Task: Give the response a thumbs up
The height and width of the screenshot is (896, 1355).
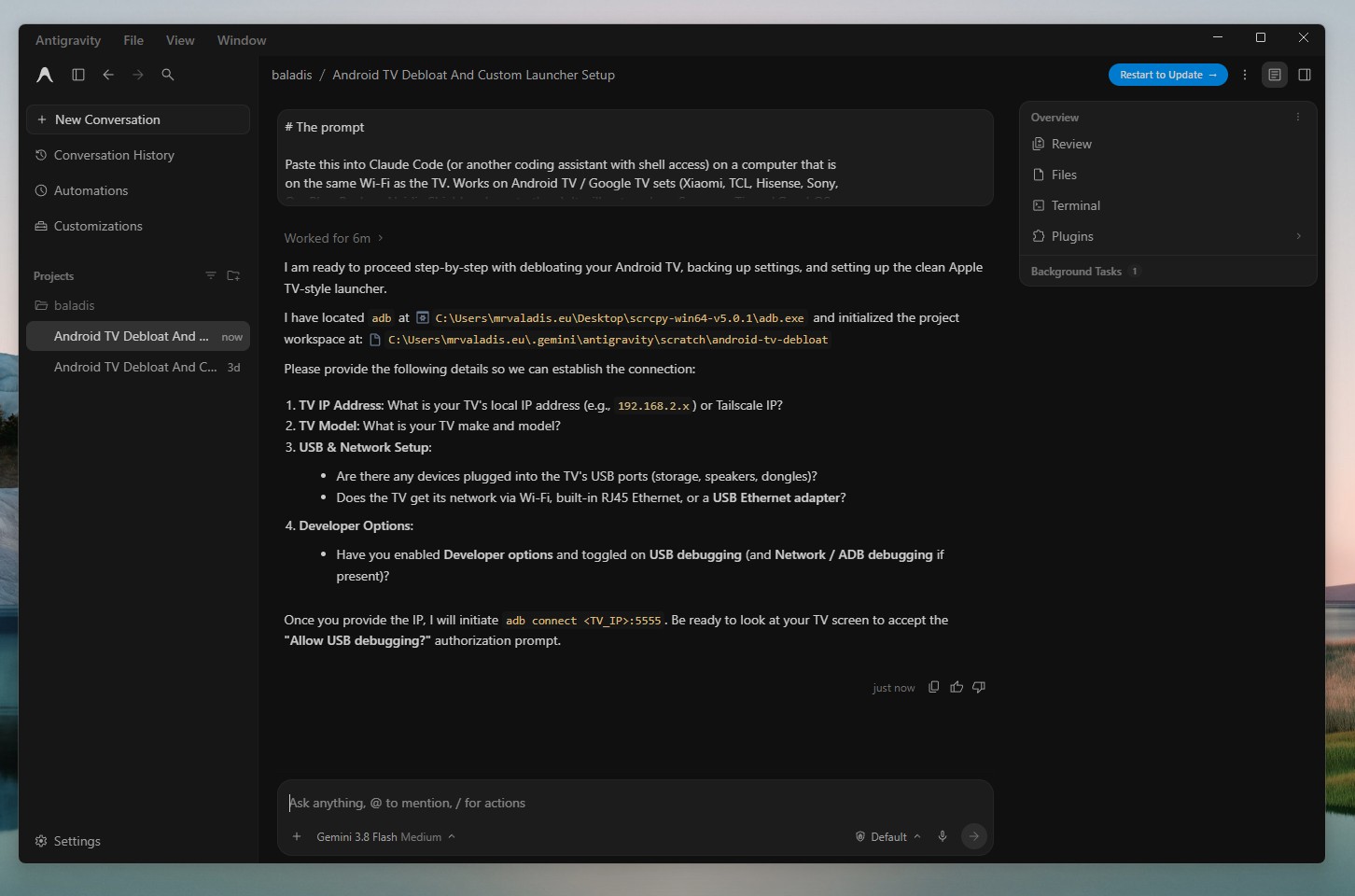Action: pos(957,687)
